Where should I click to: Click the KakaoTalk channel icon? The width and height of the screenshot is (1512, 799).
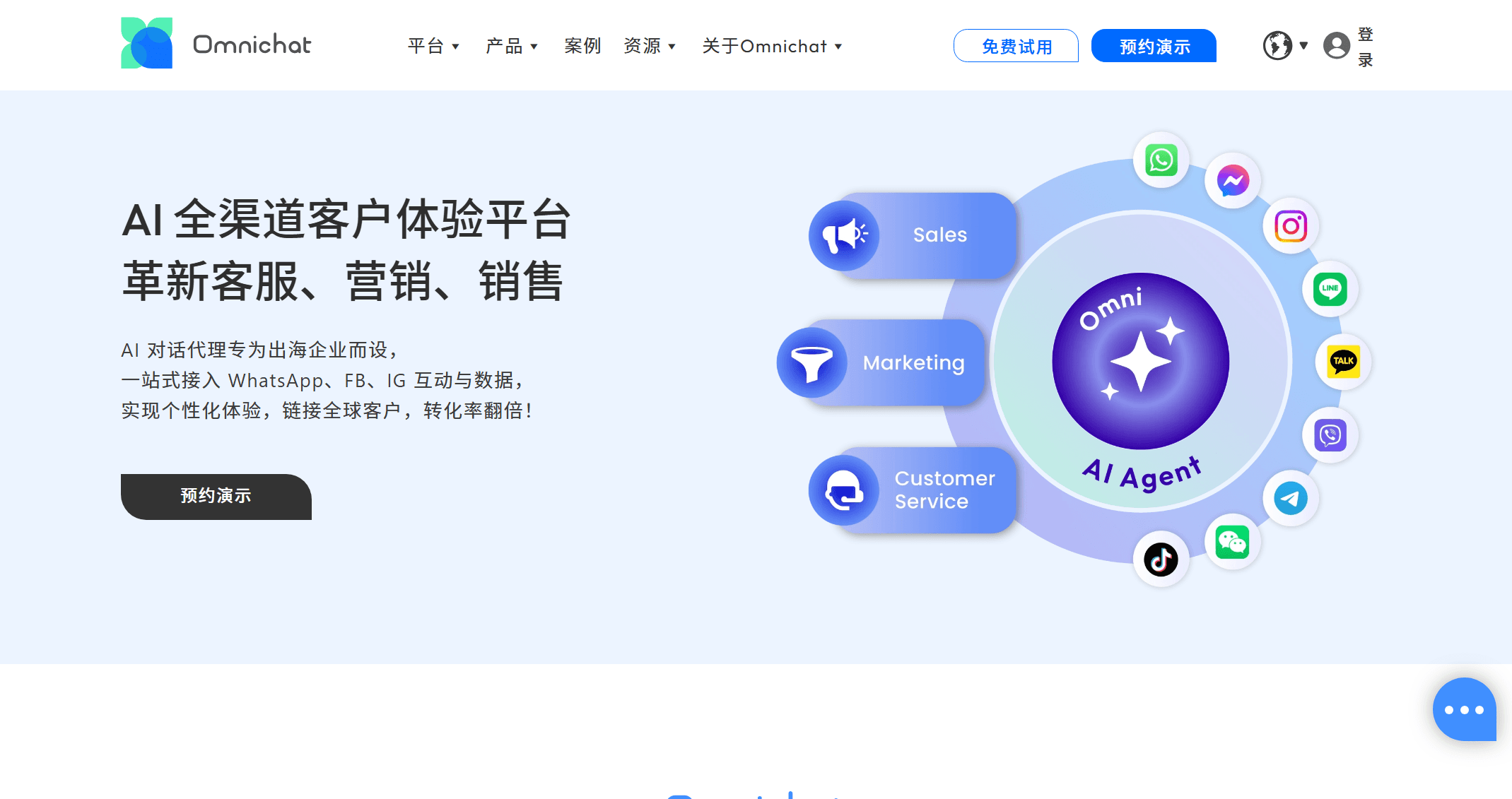1342,362
